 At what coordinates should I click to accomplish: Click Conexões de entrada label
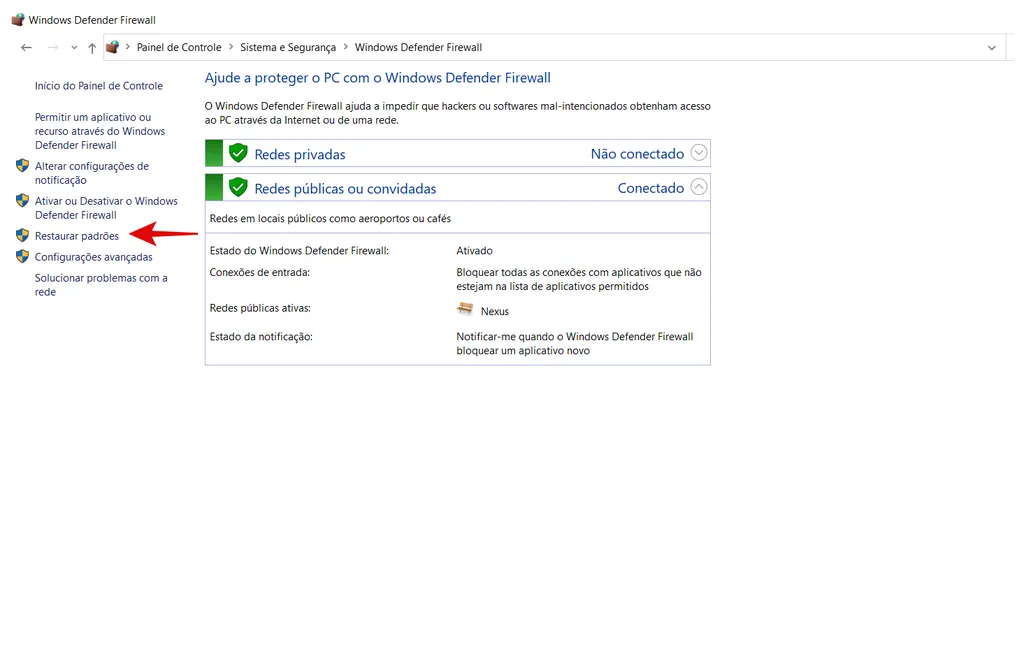pyautogui.click(x=259, y=272)
